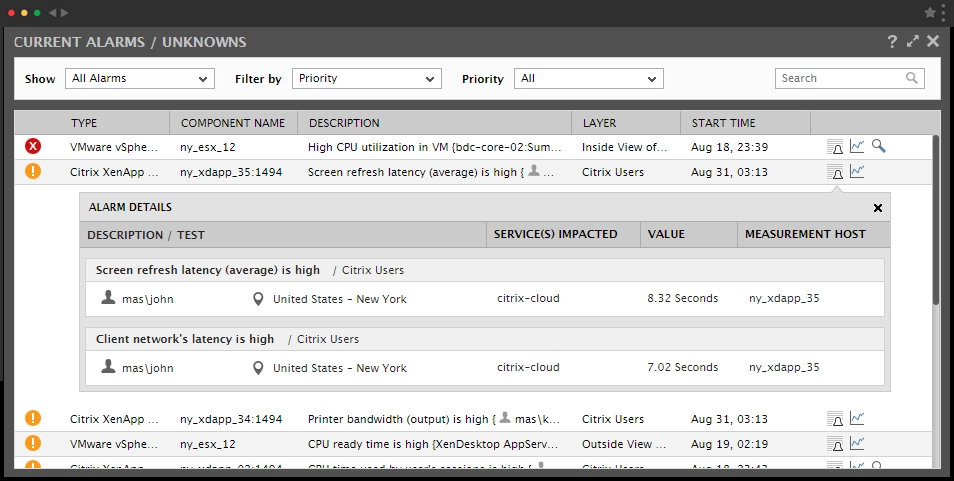Click the back navigation arrow
Screen dimensions: 954x481
click(52, 13)
